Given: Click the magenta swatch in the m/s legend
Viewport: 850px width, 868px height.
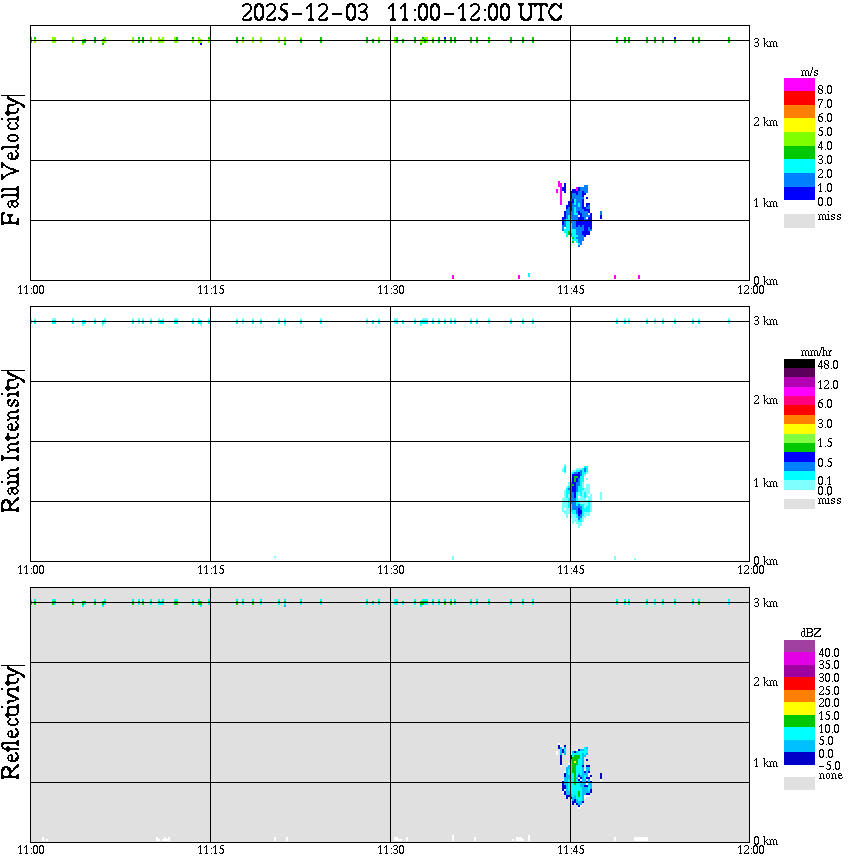Looking at the screenshot, I should point(799,85).
